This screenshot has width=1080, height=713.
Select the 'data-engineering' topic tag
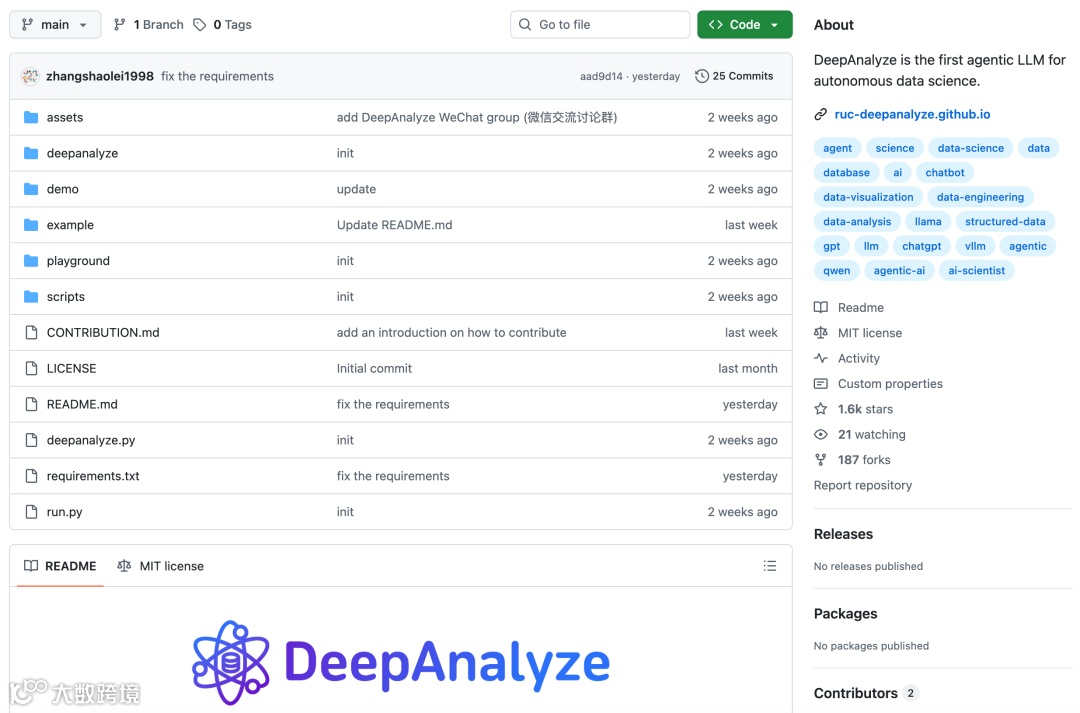point(980,197)
